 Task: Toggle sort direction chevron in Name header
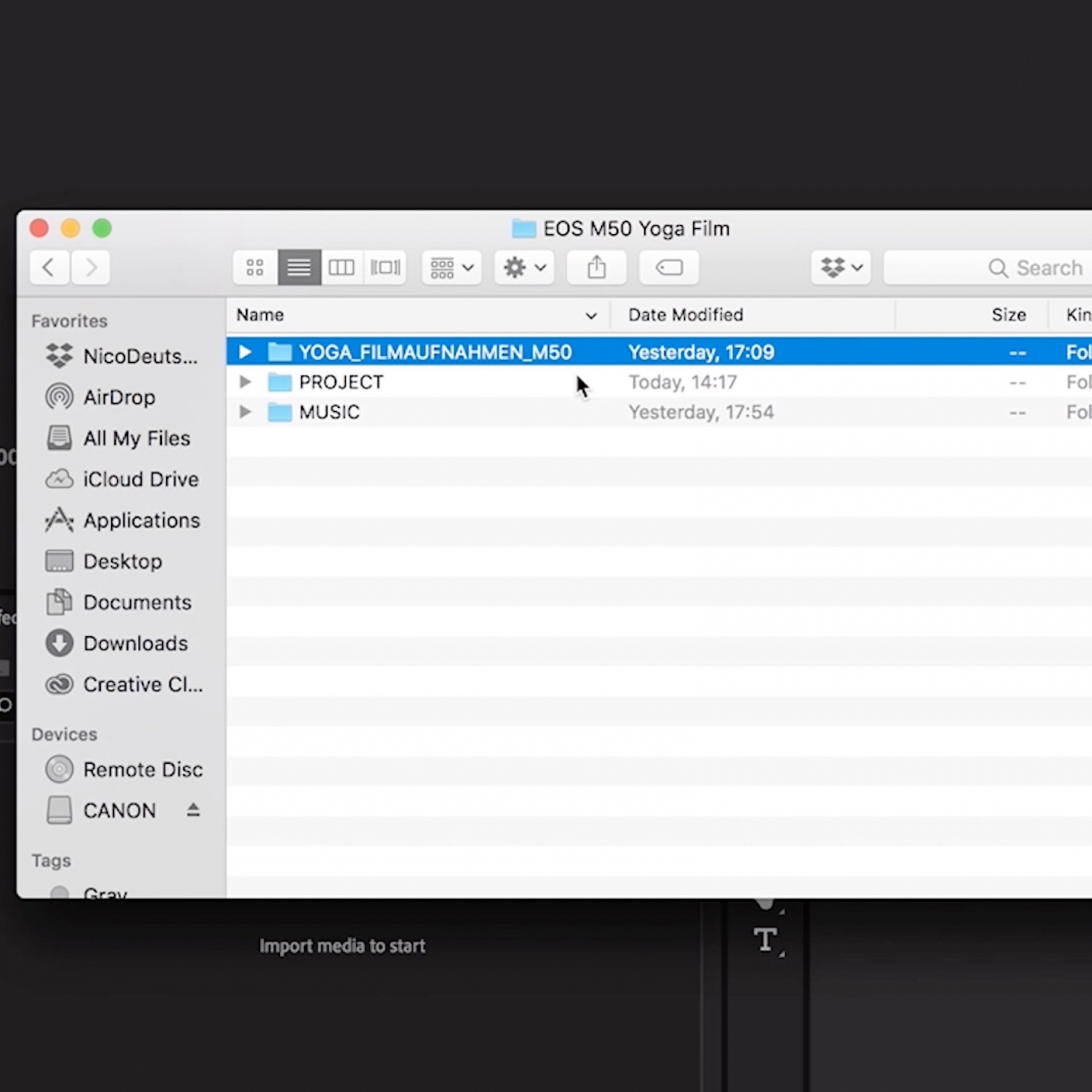591,316
